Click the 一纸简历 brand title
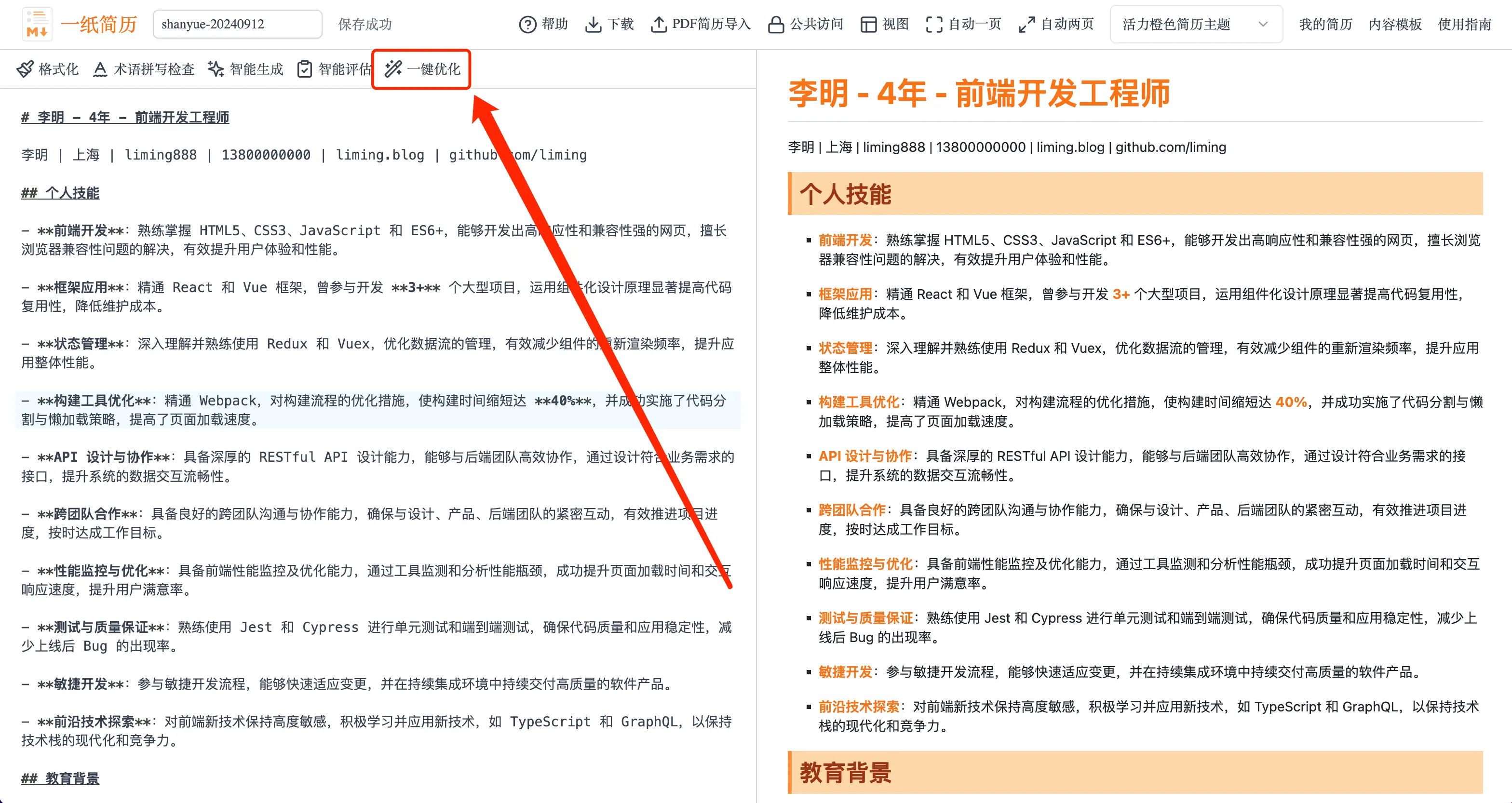Image resolution: width=1512 pixels, height=803 pixels. pos(99,24)
